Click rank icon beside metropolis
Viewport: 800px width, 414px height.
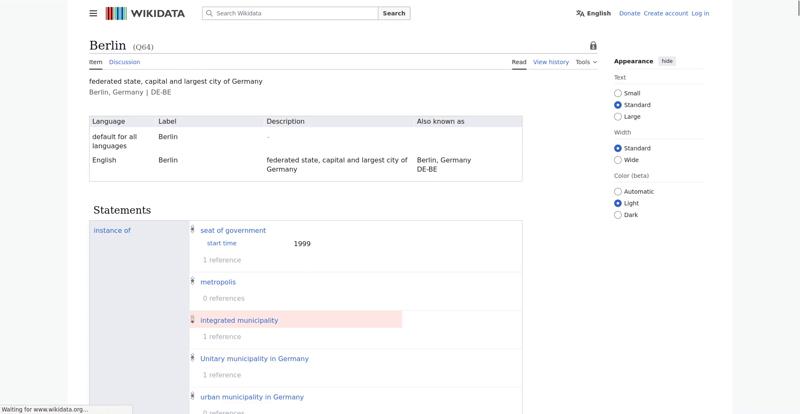(x=192, y=281)
